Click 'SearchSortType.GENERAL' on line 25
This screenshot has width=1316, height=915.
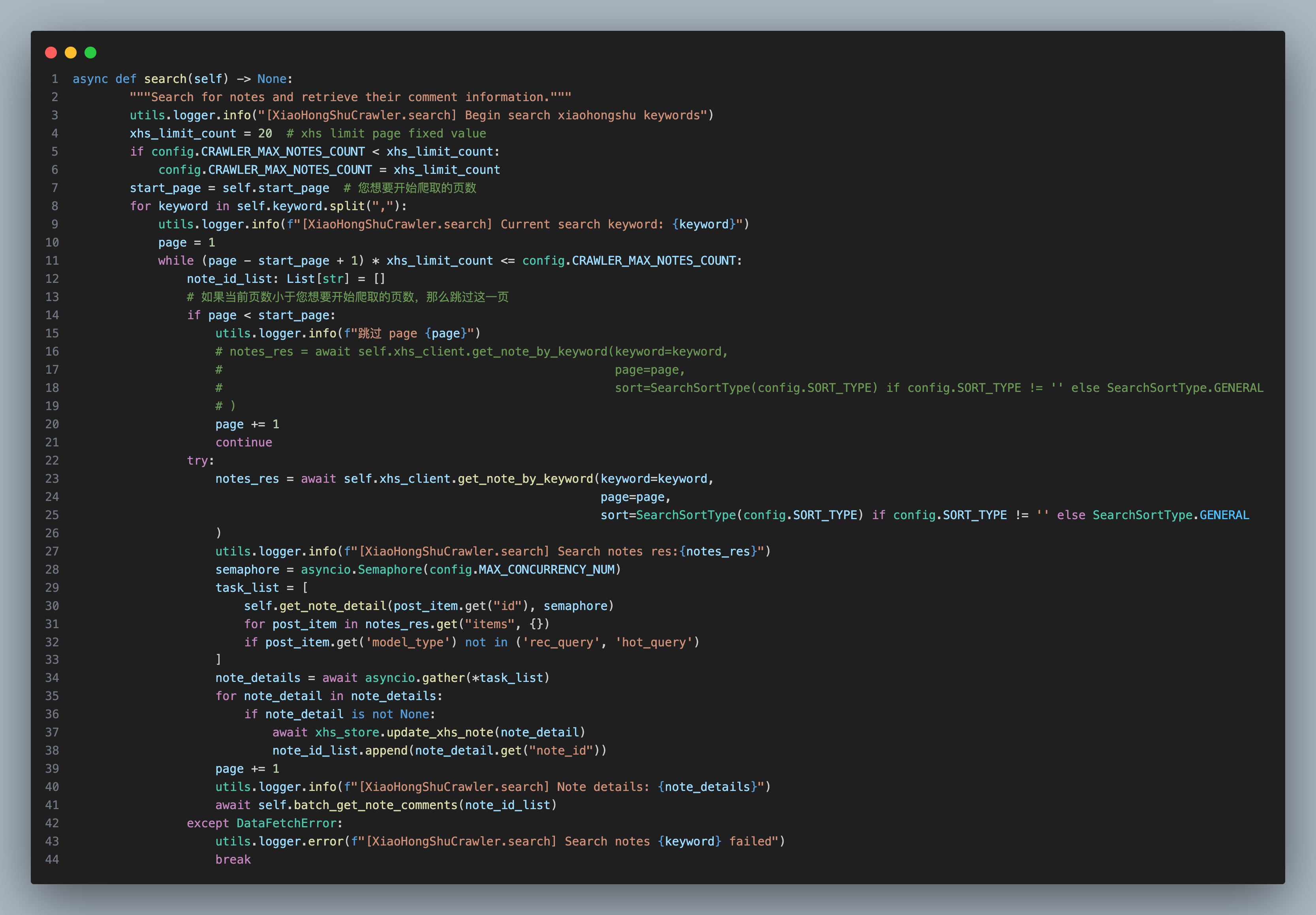pos(1170,516)
